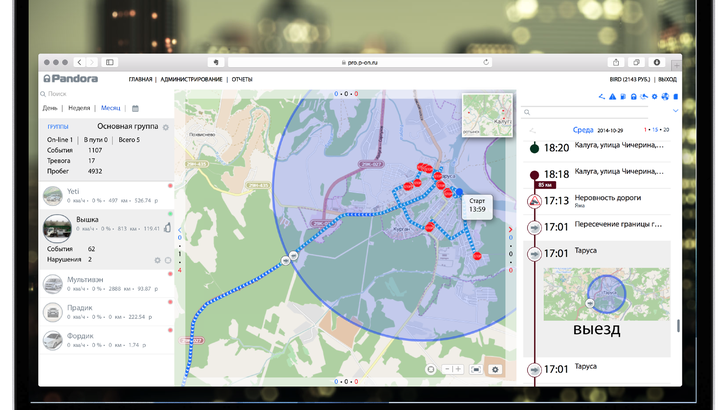Select the День period filter

[x=50, y=108]
